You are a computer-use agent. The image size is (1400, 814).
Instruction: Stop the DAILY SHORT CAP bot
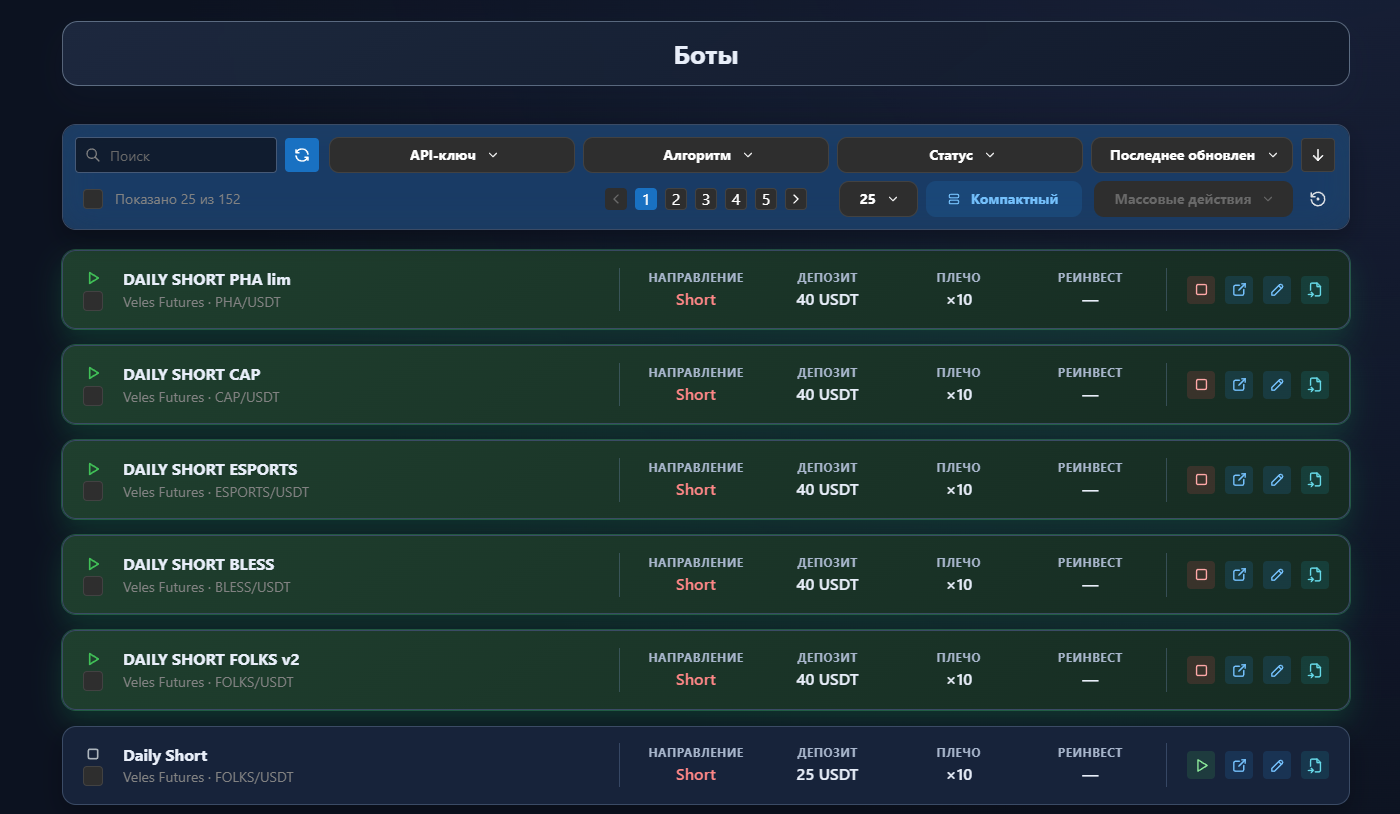point(1201,385)
